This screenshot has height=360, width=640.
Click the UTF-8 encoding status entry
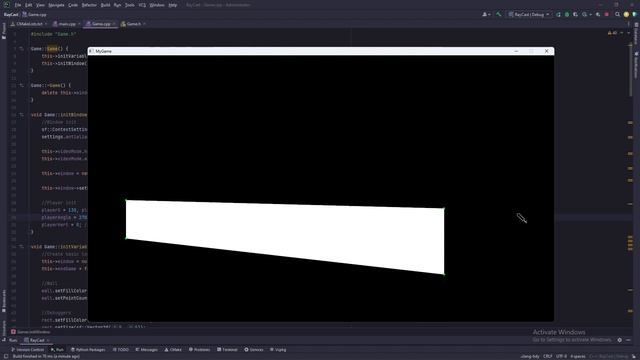(x=561, y=356)
